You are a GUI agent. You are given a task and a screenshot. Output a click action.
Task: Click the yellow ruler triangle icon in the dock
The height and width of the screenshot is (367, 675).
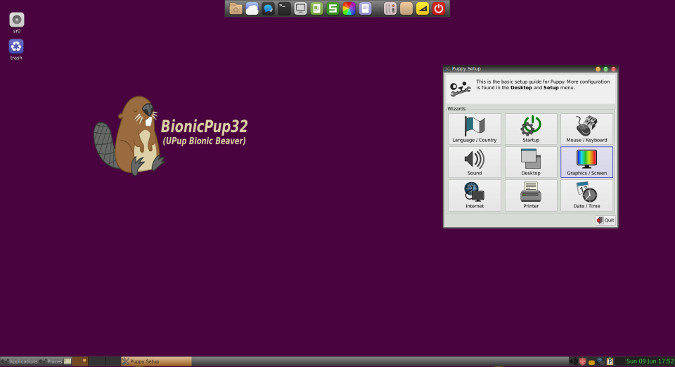tap(422, 9)
